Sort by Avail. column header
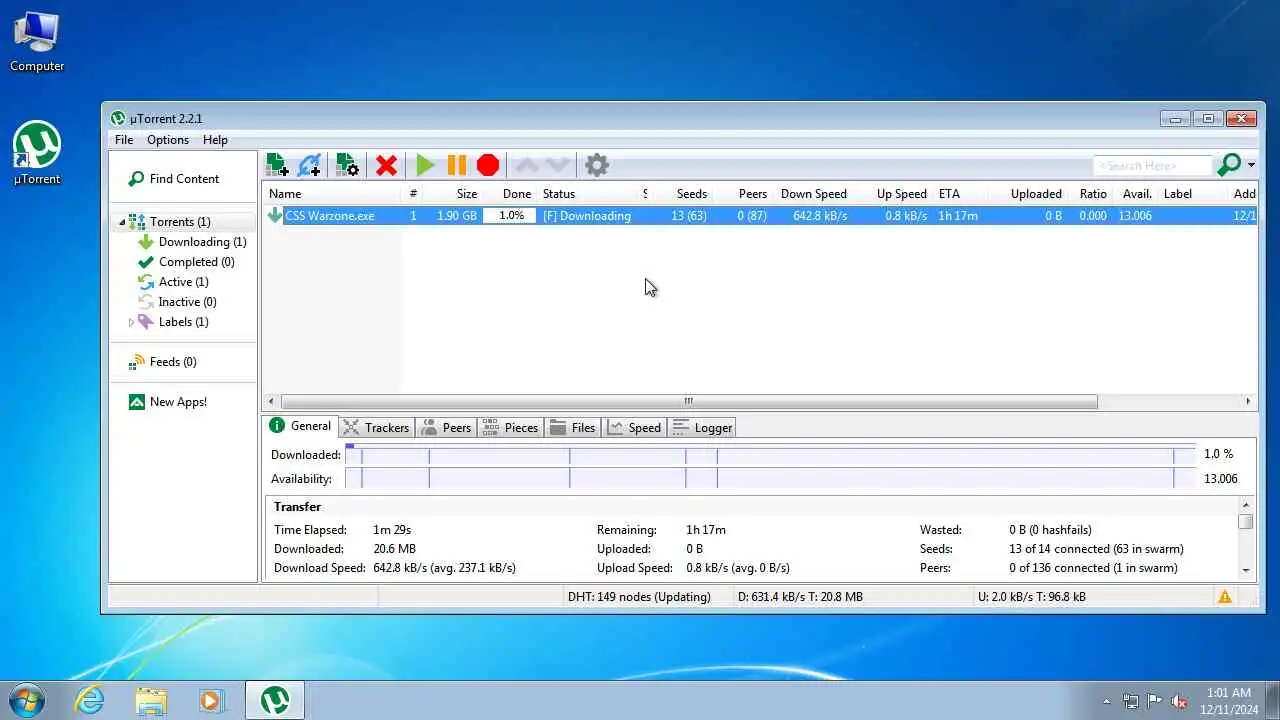 coord(1135,194)
